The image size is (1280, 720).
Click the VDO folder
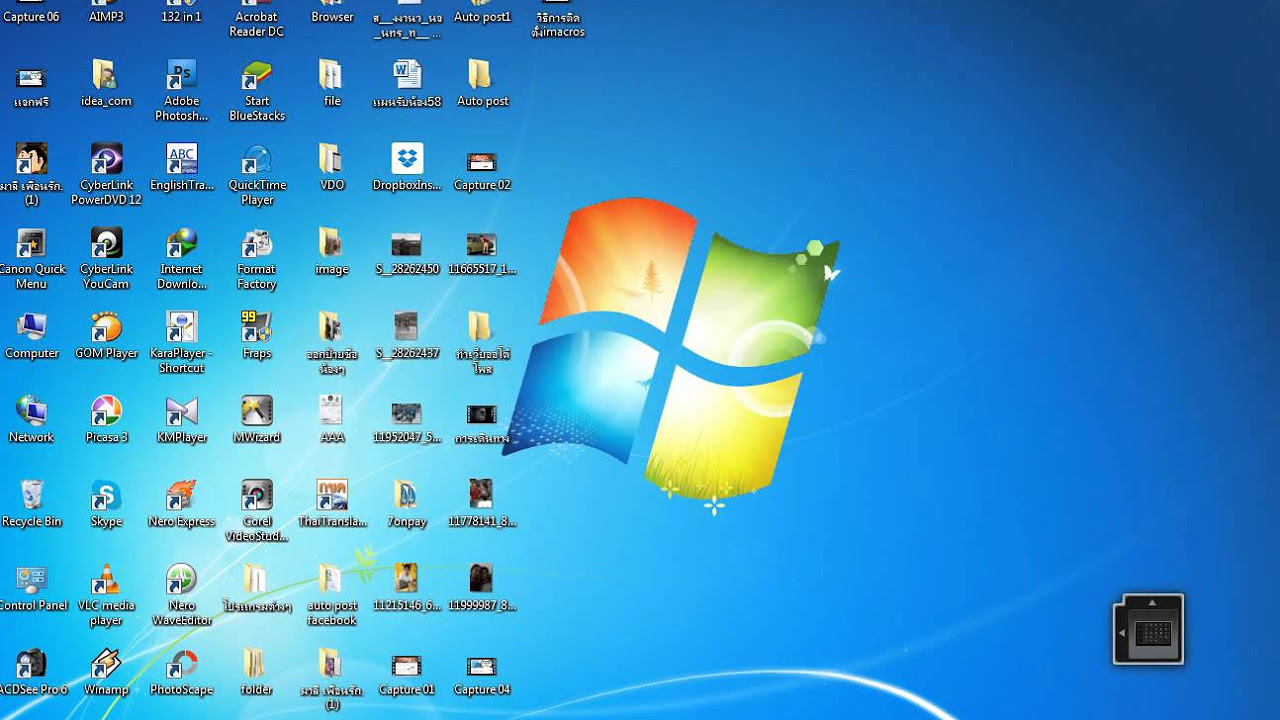[x=332, y=160]
